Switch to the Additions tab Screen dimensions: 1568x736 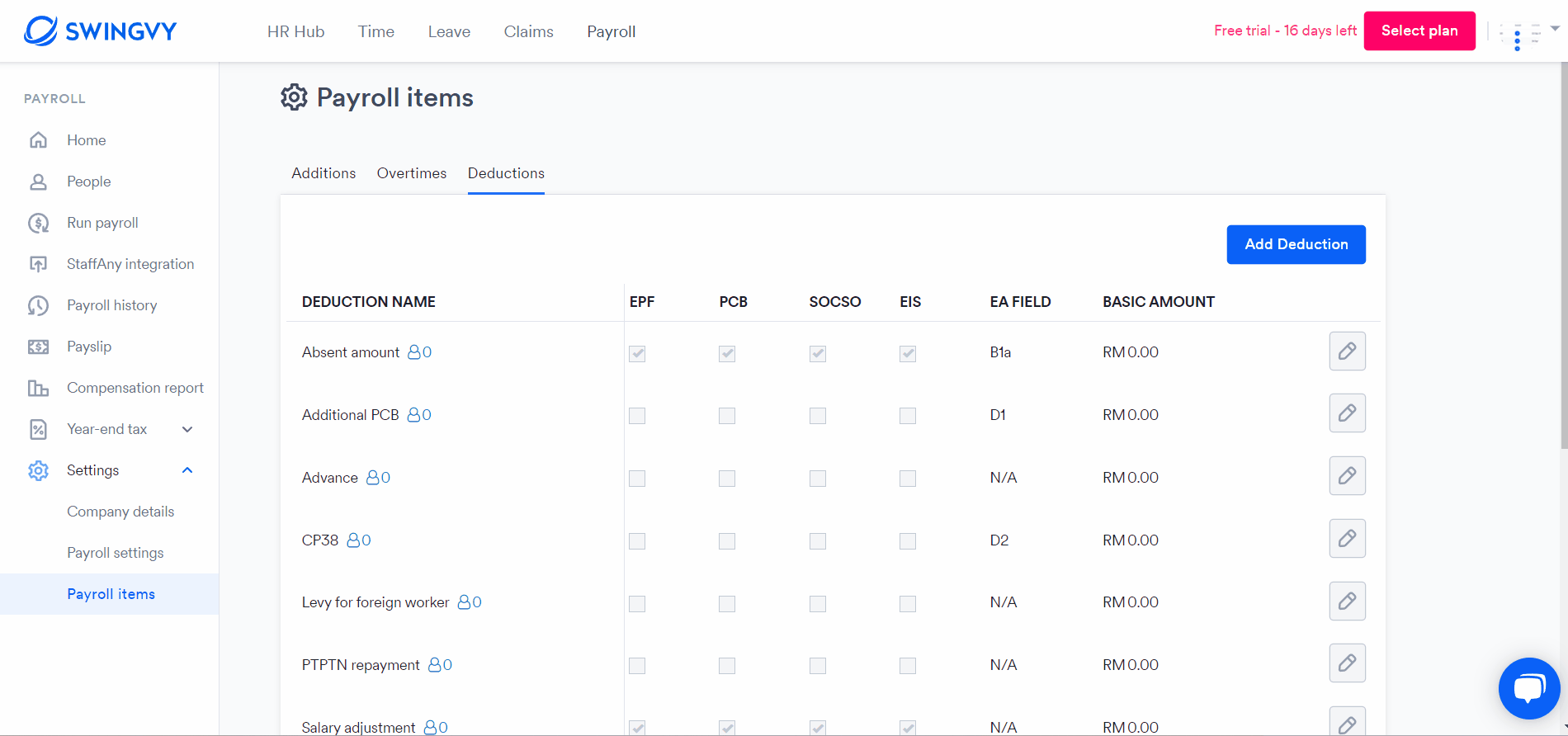point(324,173)
